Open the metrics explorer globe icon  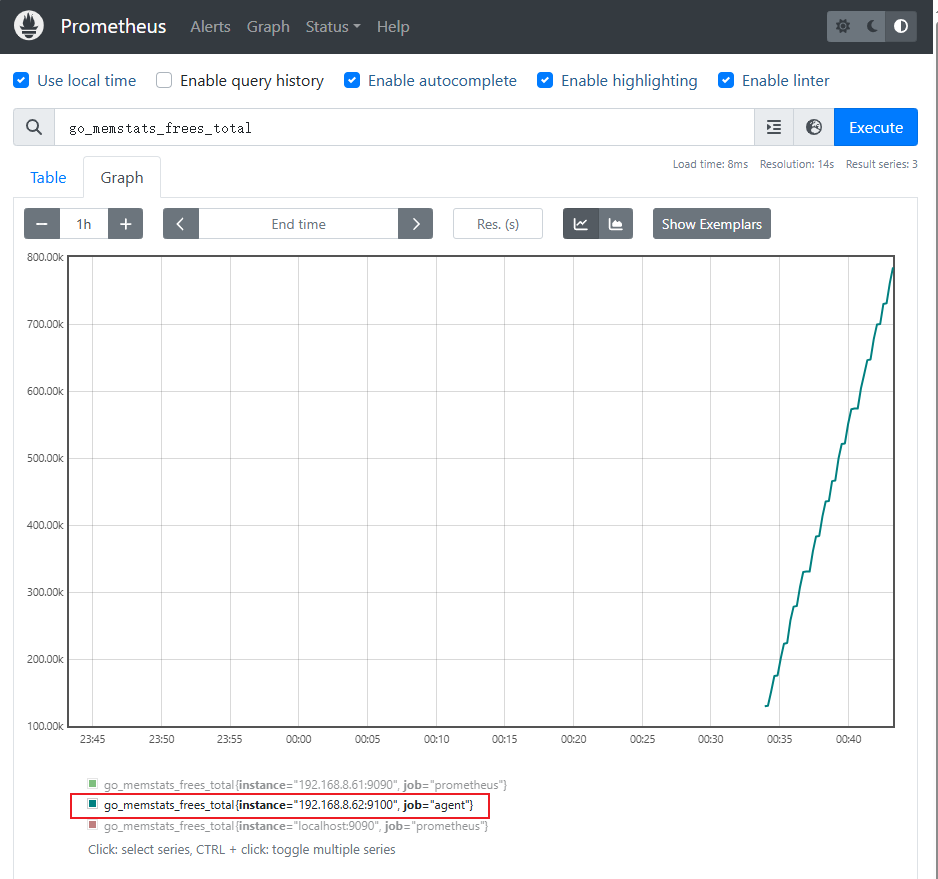814,127
